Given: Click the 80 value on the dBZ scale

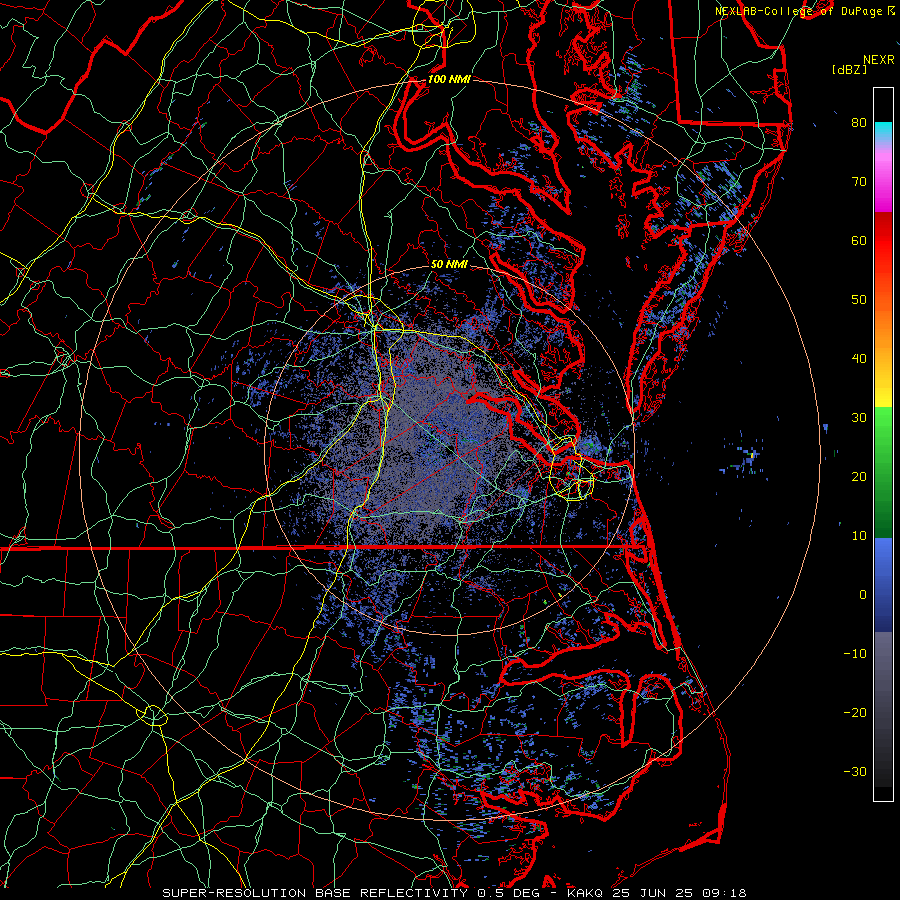Looking at the screenshot, I should click(x=859, y=122).
